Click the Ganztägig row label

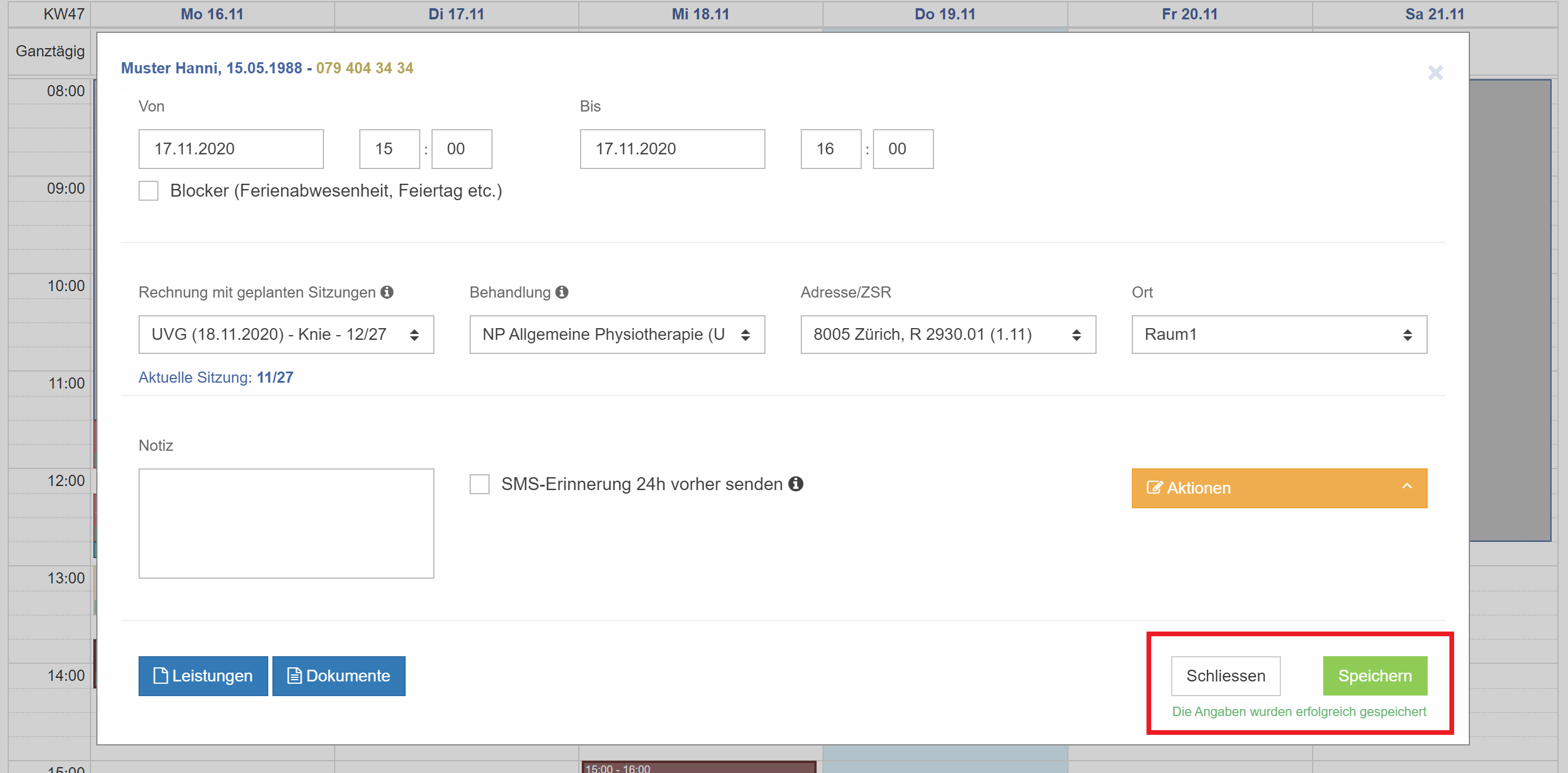point(50,51)
